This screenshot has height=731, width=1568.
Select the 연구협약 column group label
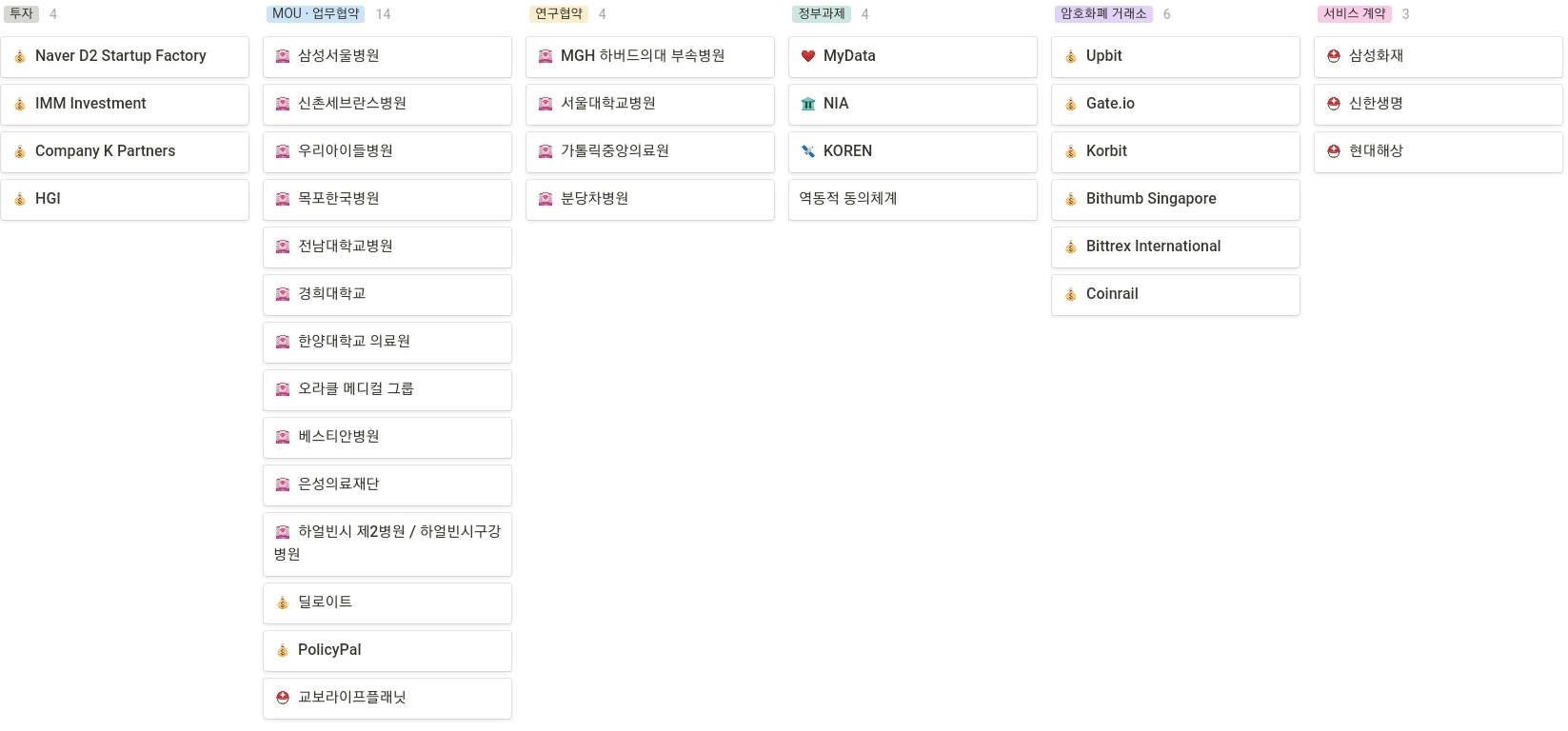[x=559, y=13]
